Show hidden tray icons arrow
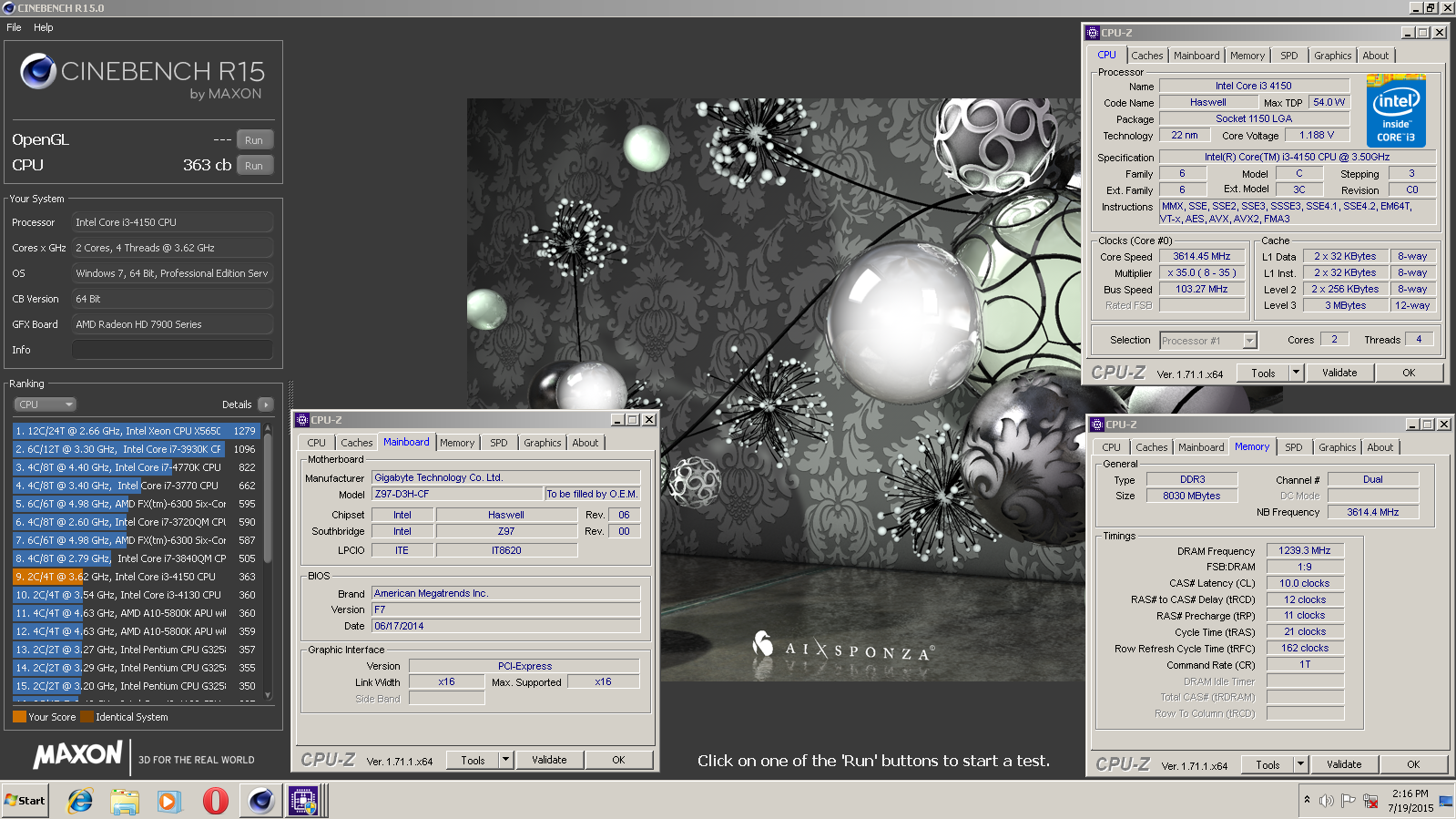 (1307, 800)
